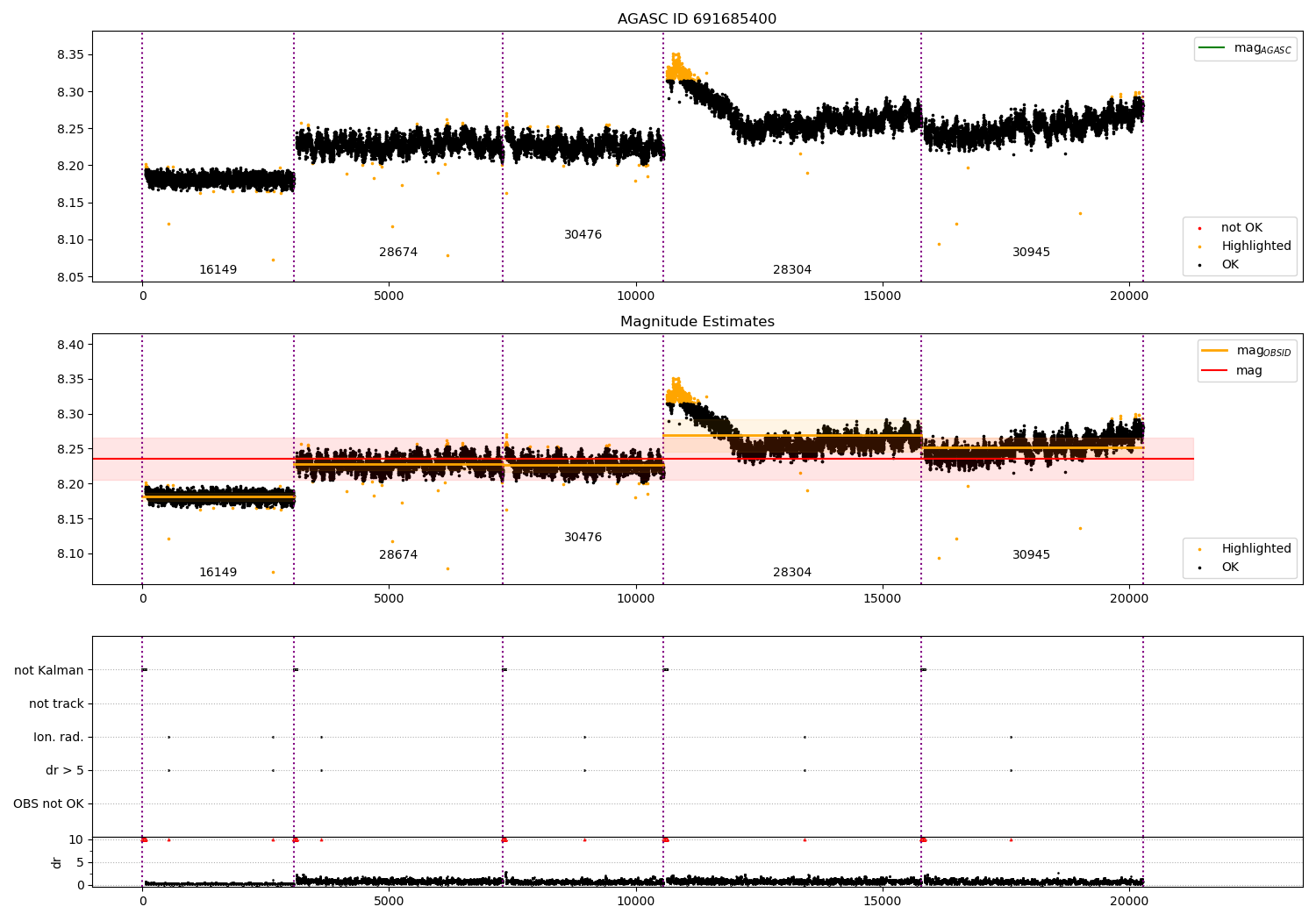Click obsid label 30945 in the AGASC ID plot

[x=1031, y=253]
